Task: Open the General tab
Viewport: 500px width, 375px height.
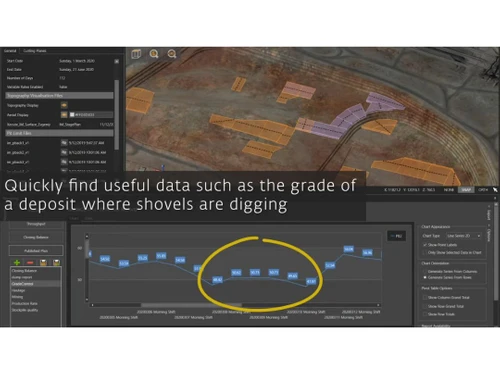Action: click(x=10, y=51)
